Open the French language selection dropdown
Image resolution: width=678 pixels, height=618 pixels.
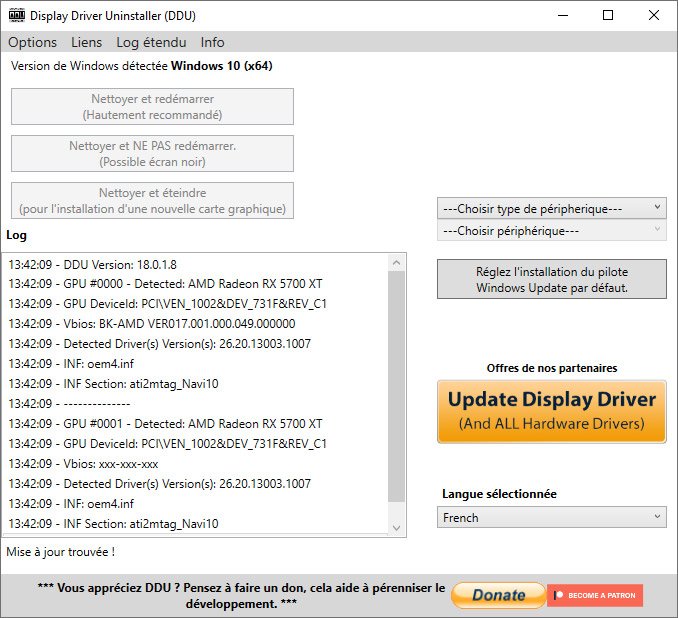click(551, 517)
